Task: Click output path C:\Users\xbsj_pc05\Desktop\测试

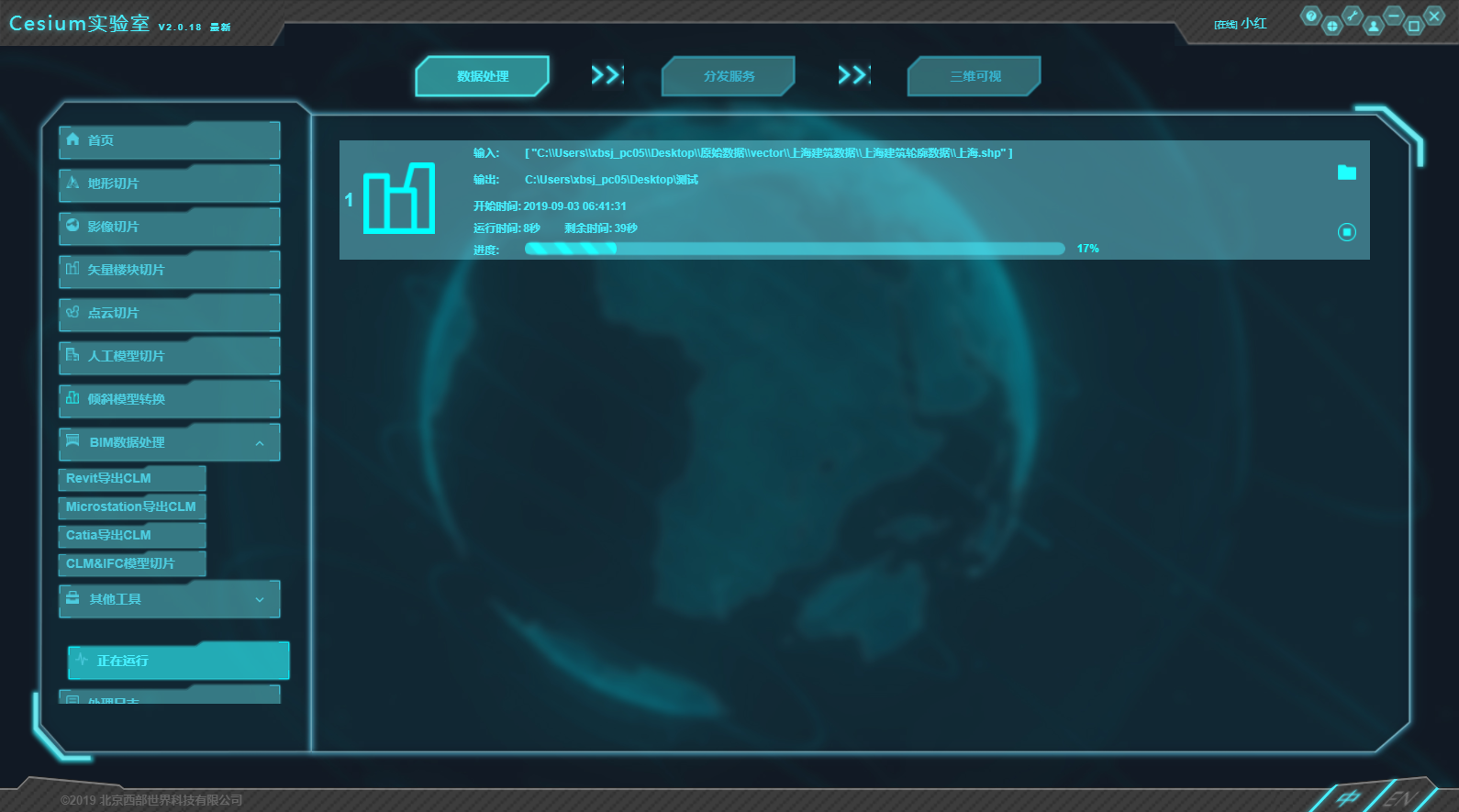Action: pyautogui.click(x=611, y=180)
